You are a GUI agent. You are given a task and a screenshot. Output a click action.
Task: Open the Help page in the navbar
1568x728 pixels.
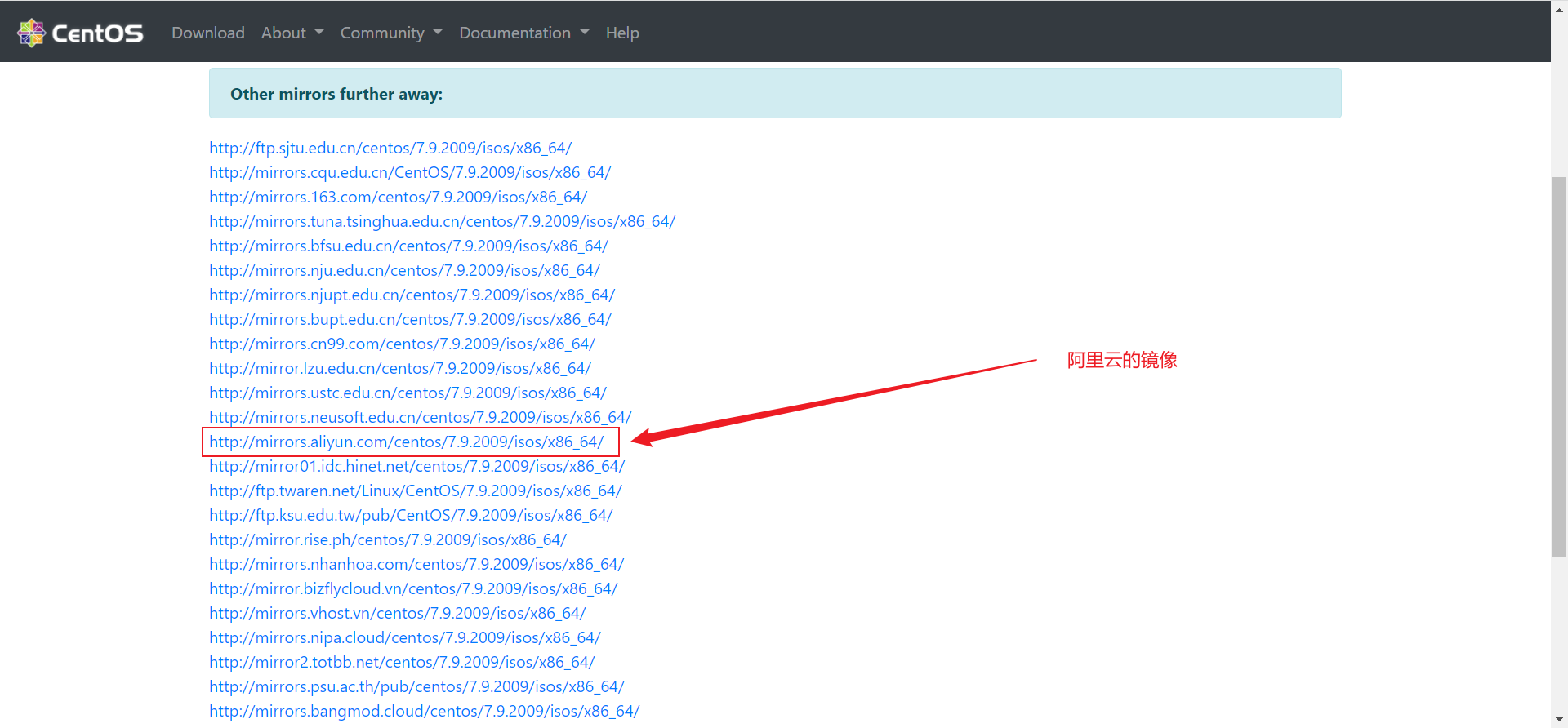622,33
